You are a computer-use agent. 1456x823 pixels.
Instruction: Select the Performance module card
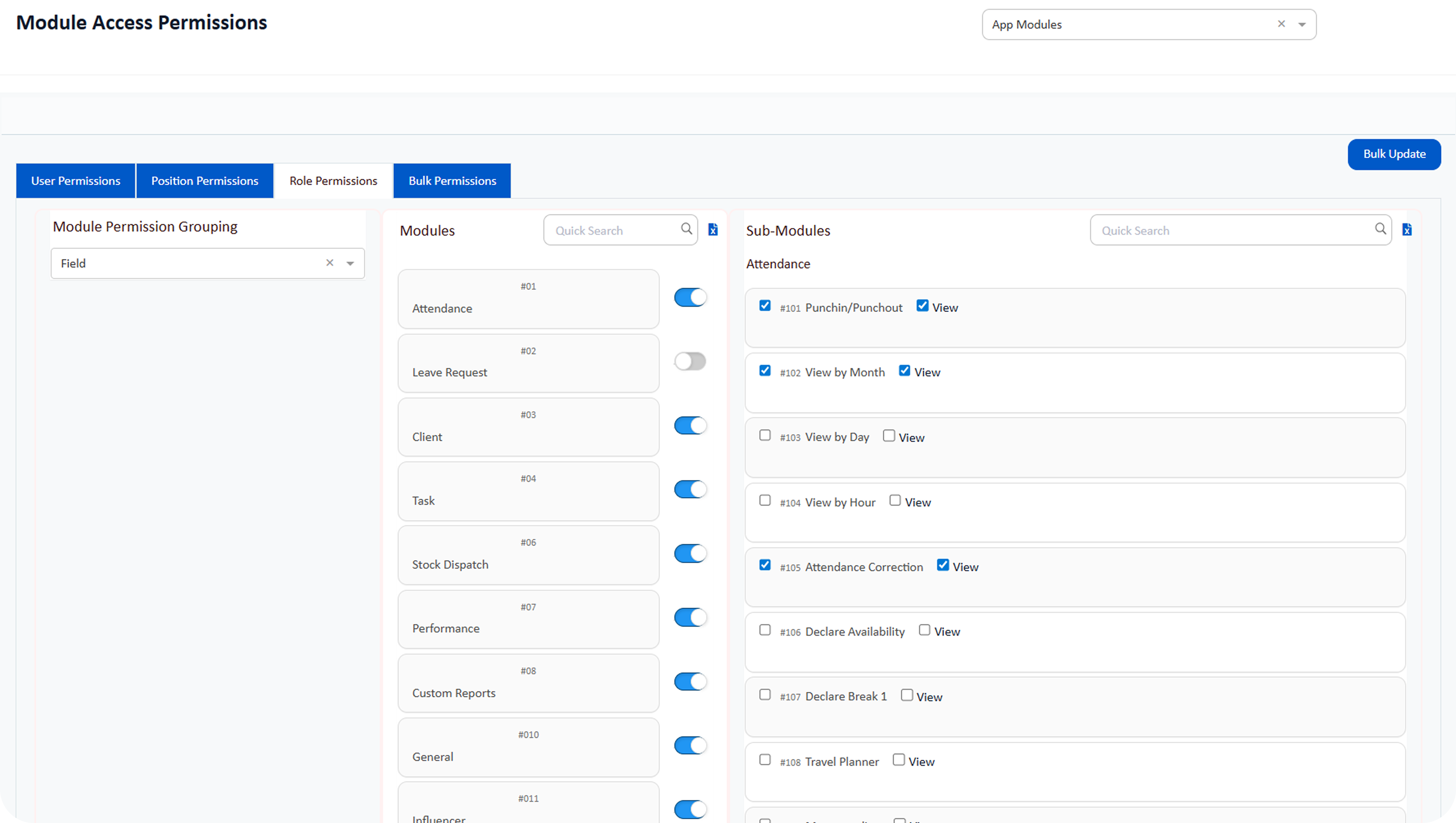point(528,619)
